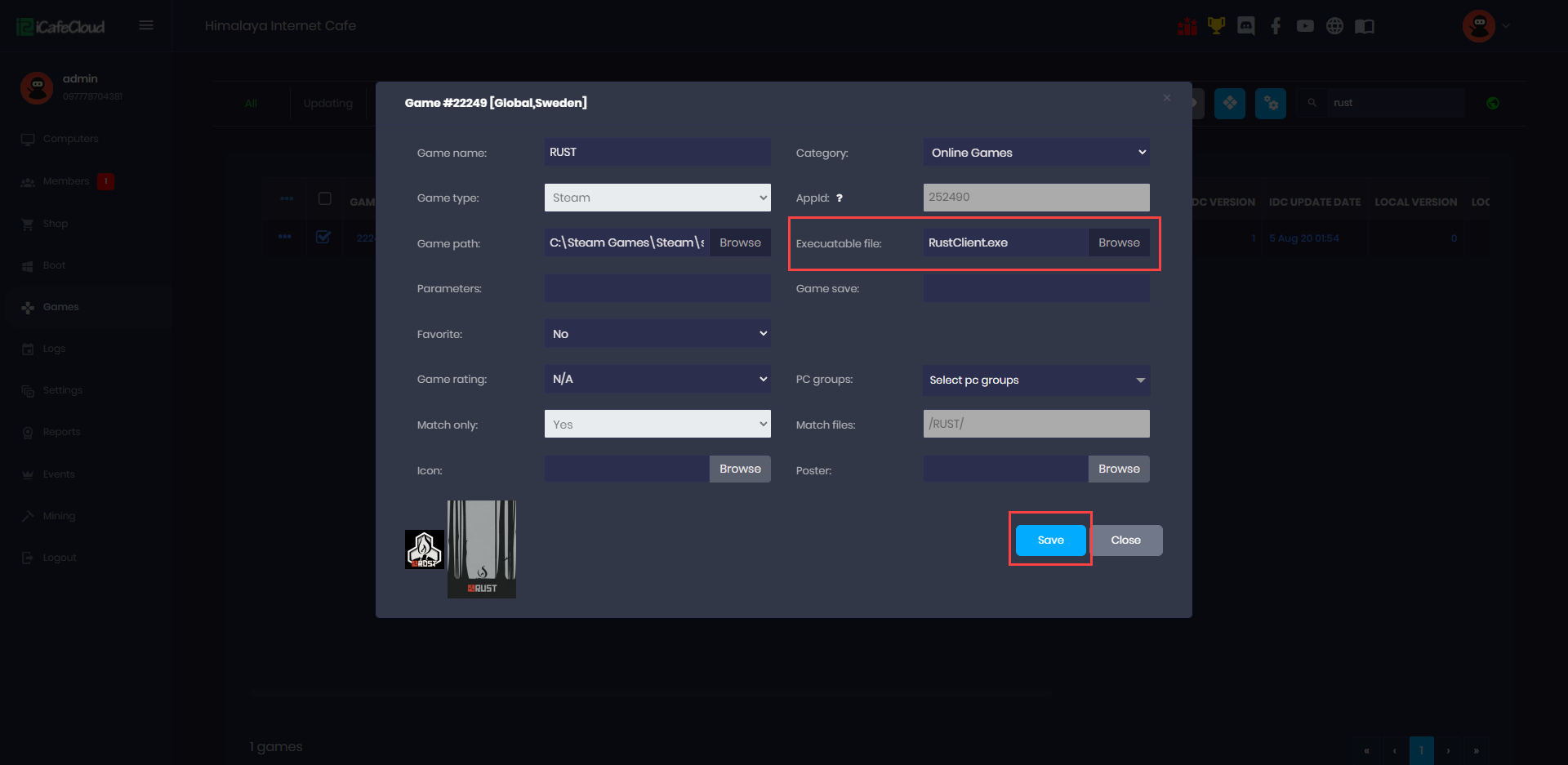Browse for the executable file
Screen dimensions: 1568x765
[1119, 242]
